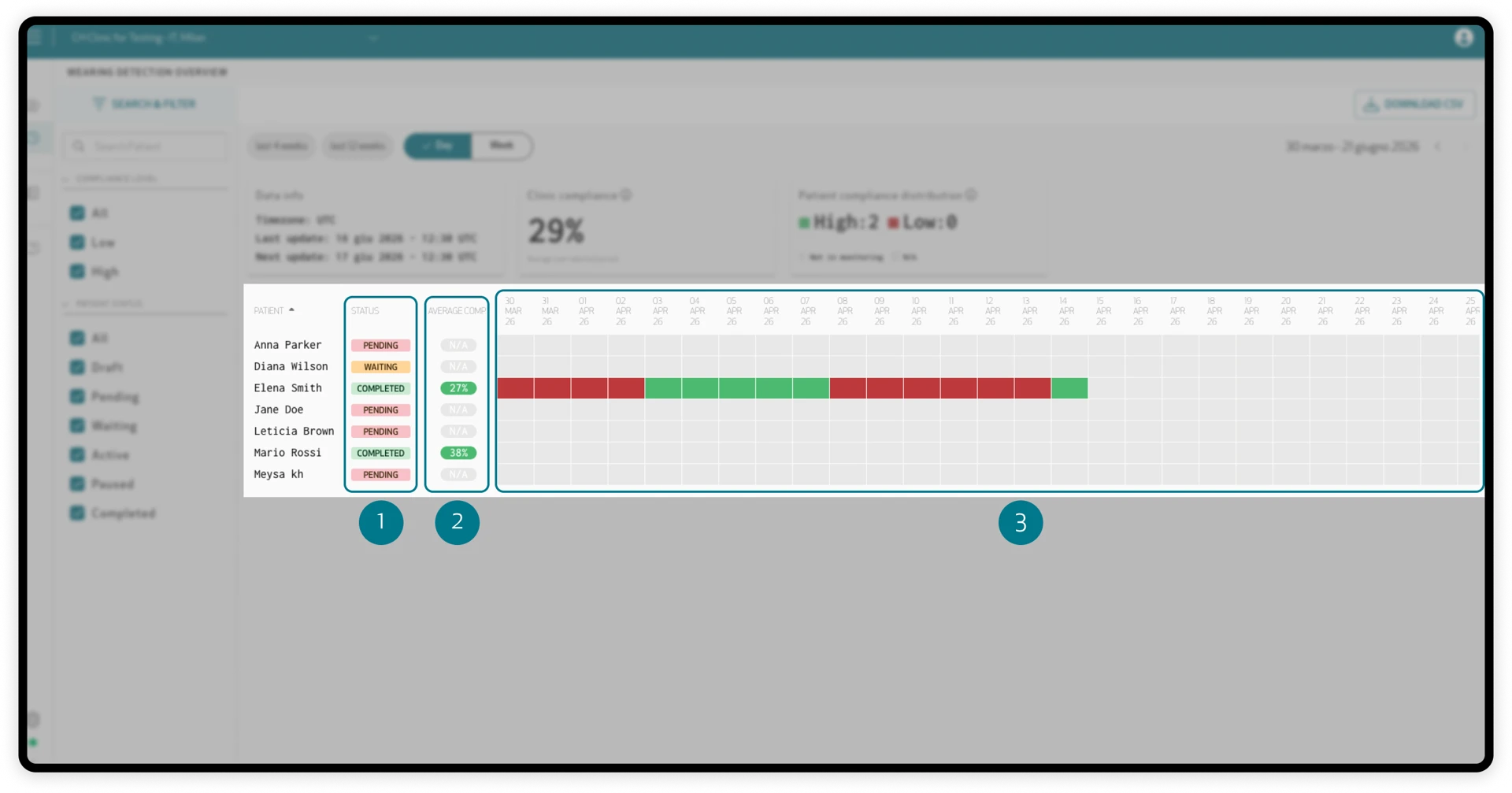The height and width of the screenshot is (793, 1512).
Task: Switch the view to Day
Action: [438, 146]
